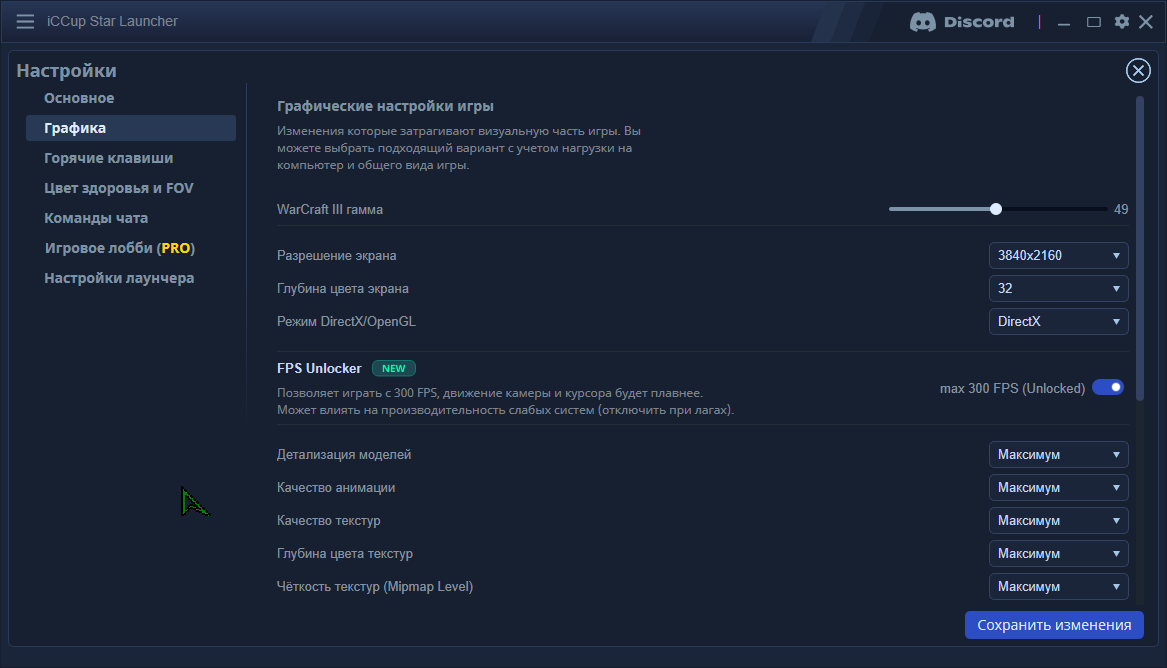Screen dimensions: 1167x668
Task: Click the Сохранить изменения button
Action: [x=1054, y=625]
